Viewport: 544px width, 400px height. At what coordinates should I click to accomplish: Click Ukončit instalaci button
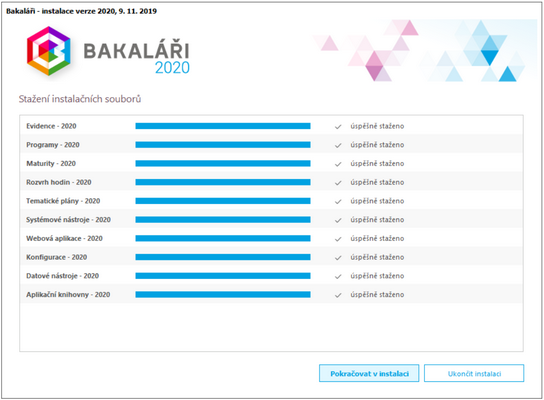(474, 373)
